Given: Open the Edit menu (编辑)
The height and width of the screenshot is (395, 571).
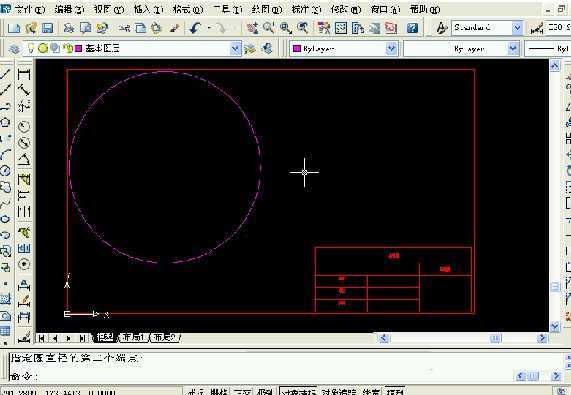Looking at the screenshot, I should (69, 9).
